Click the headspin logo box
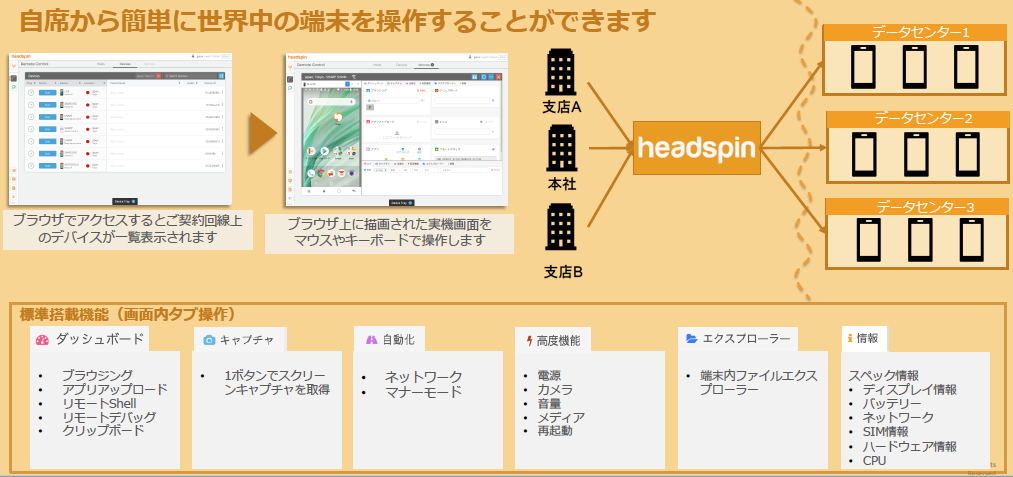 (696, 149)
